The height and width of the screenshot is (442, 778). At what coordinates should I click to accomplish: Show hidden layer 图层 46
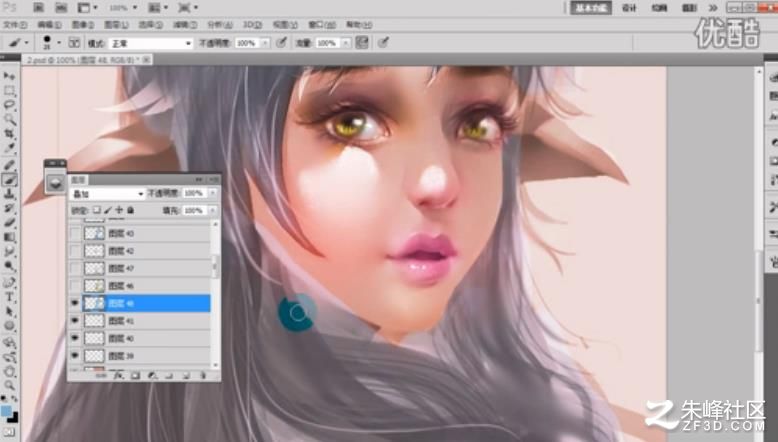pyautogui.click(x=75, y=286)
